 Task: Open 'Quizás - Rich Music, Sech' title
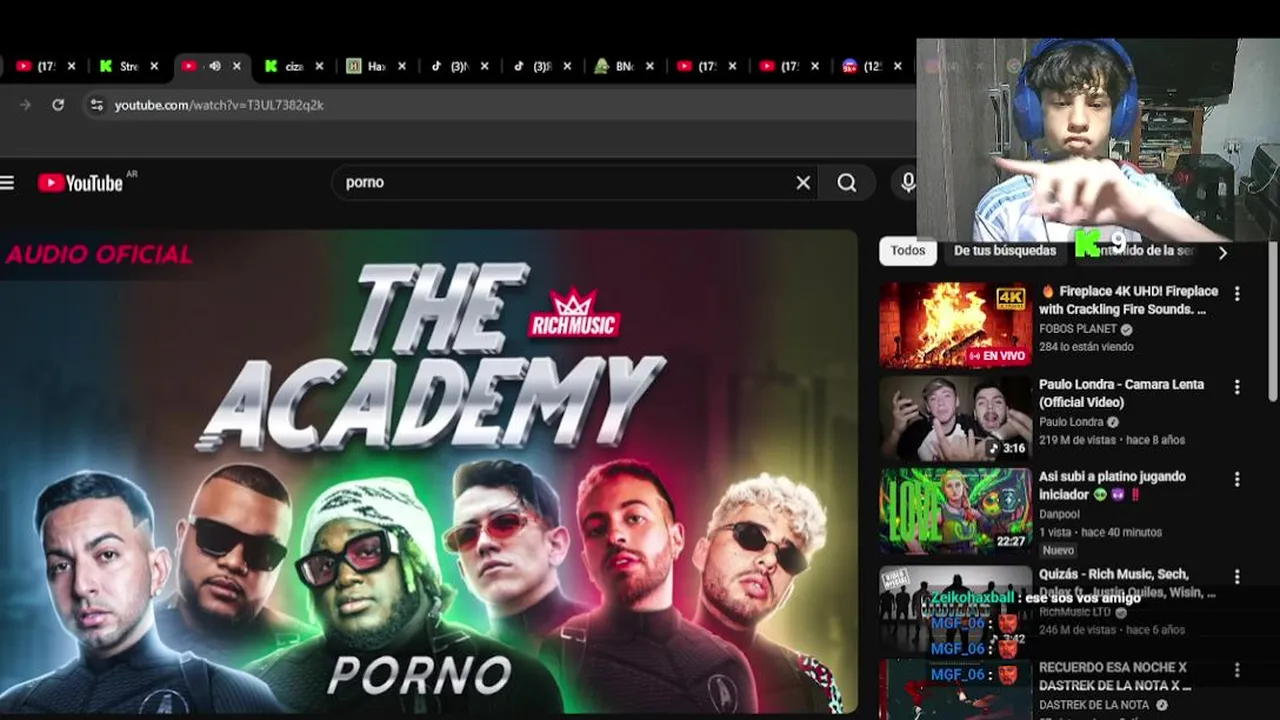click(1128, 583)
